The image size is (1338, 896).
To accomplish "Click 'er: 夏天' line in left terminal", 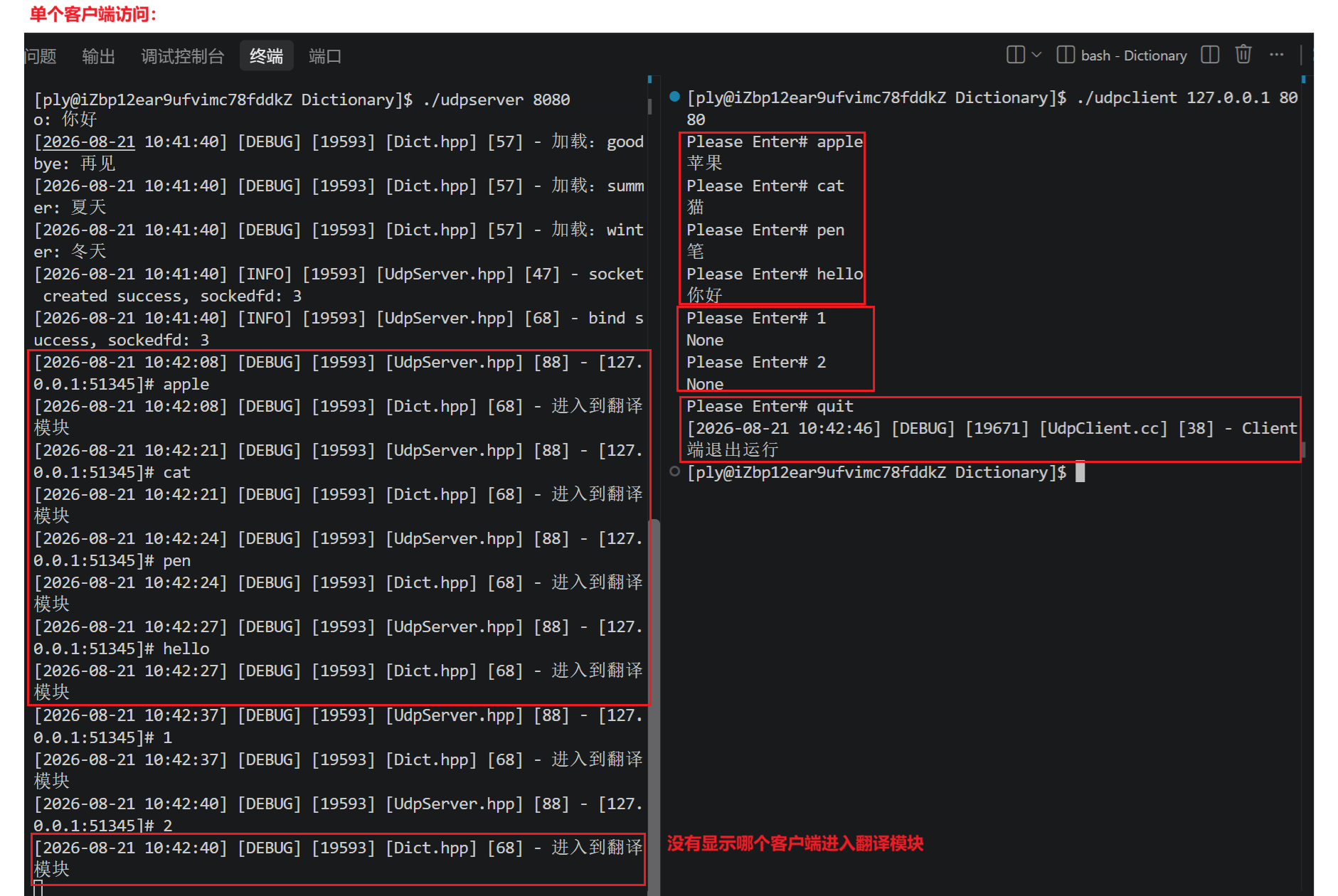I will pyautogui.click(x=70, y=208).
